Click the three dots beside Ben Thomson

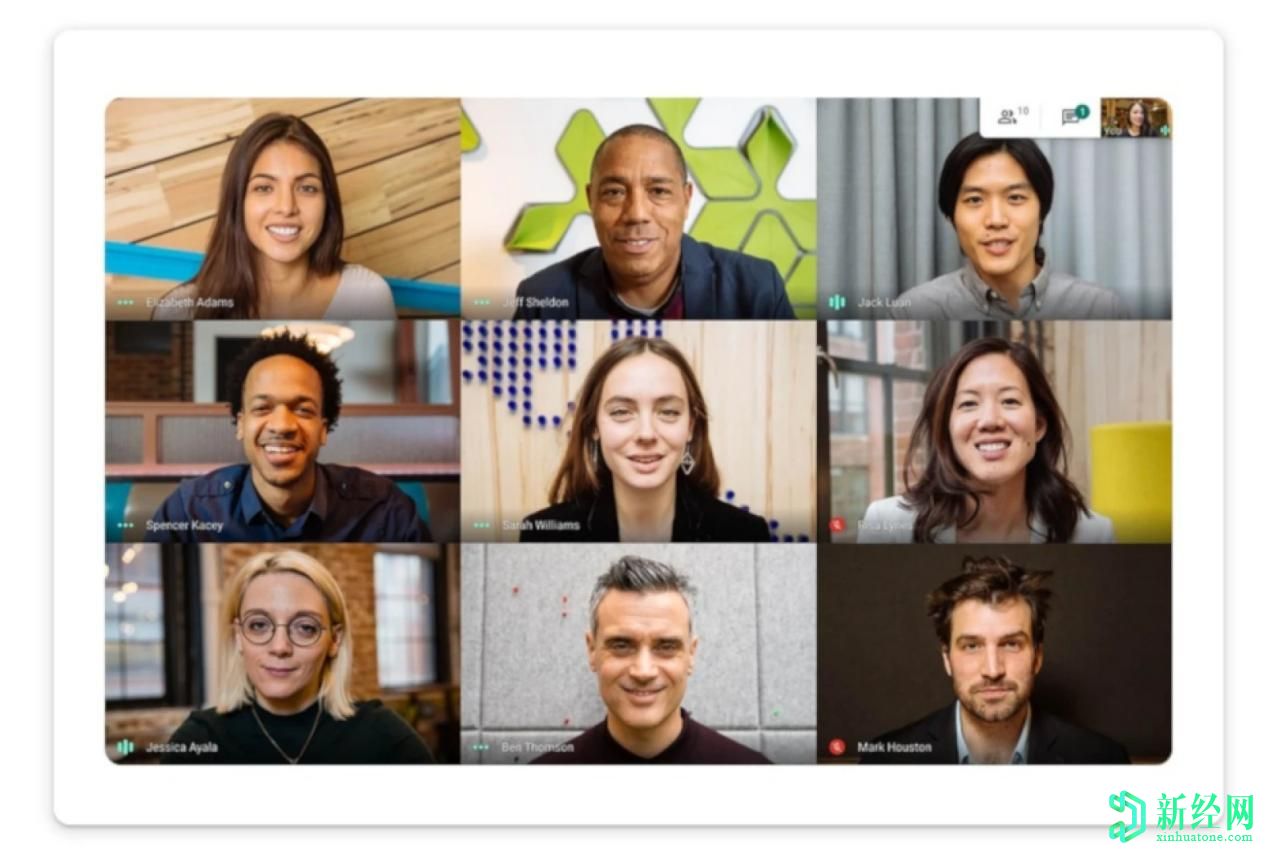point(482,747)
